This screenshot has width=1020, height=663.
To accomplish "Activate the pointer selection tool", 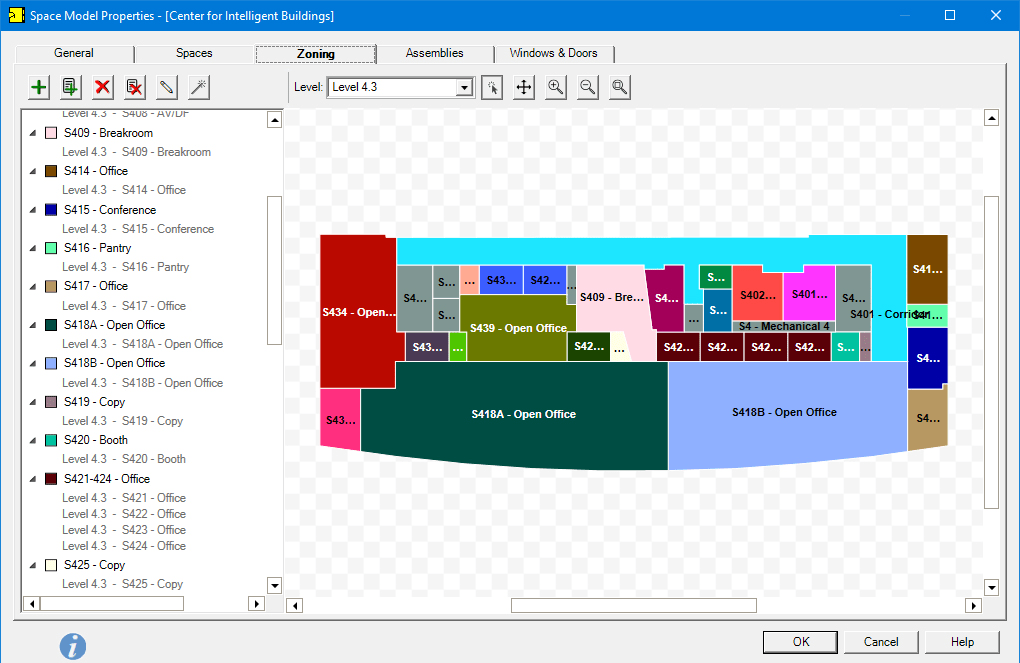I will click(491, 87).
